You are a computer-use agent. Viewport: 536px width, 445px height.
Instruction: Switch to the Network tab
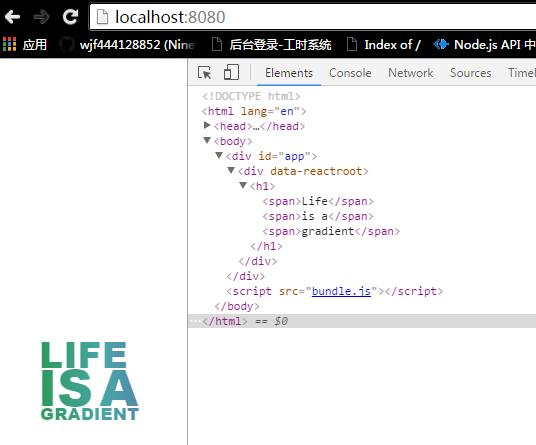tap(411, 73)
